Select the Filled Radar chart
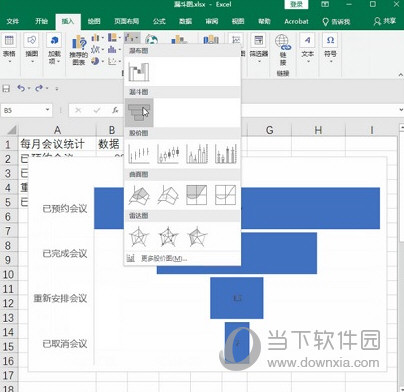 (x=197, y=237)
